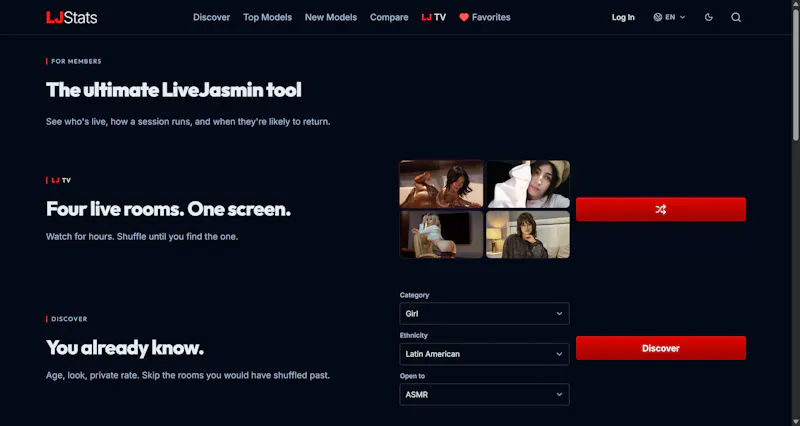Toggle dark mode with the moon icon
Image resolution: width=800 pixels, height=426 pixels.
pyautogui.click(x=709, y=17)
